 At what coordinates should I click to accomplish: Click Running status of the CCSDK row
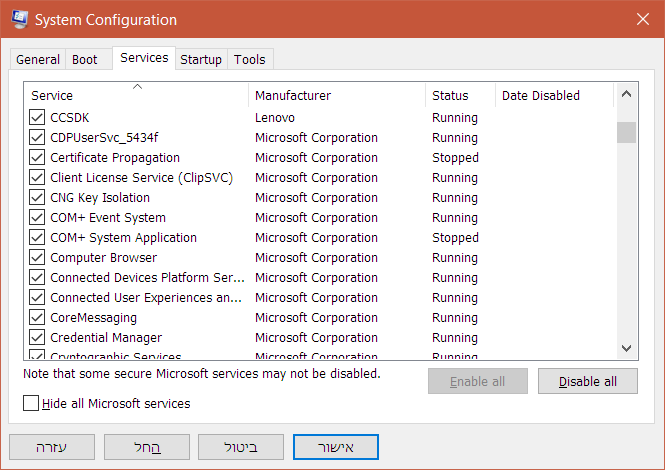pos(455,118)
